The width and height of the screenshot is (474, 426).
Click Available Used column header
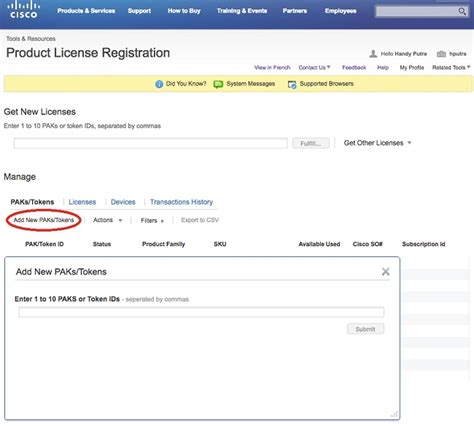[x=319, y=244]
